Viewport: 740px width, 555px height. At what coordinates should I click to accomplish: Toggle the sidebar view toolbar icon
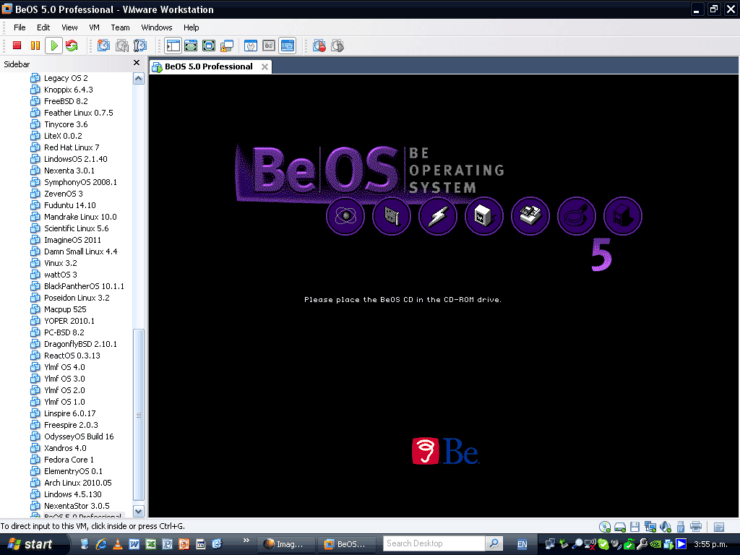(173, 45)
